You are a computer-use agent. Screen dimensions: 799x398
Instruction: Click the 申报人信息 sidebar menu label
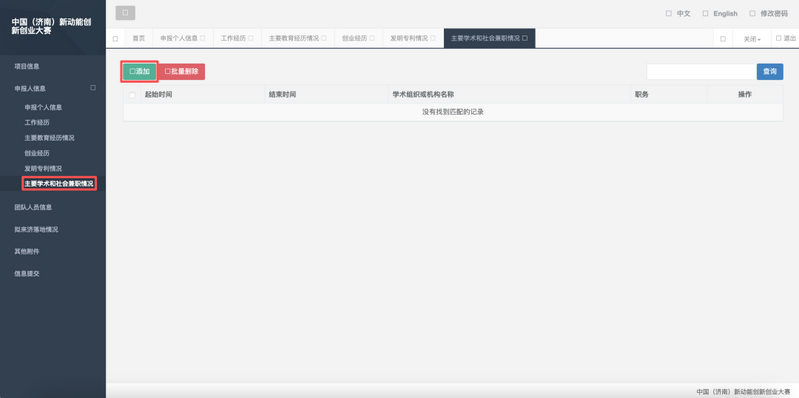coord(30,88)
